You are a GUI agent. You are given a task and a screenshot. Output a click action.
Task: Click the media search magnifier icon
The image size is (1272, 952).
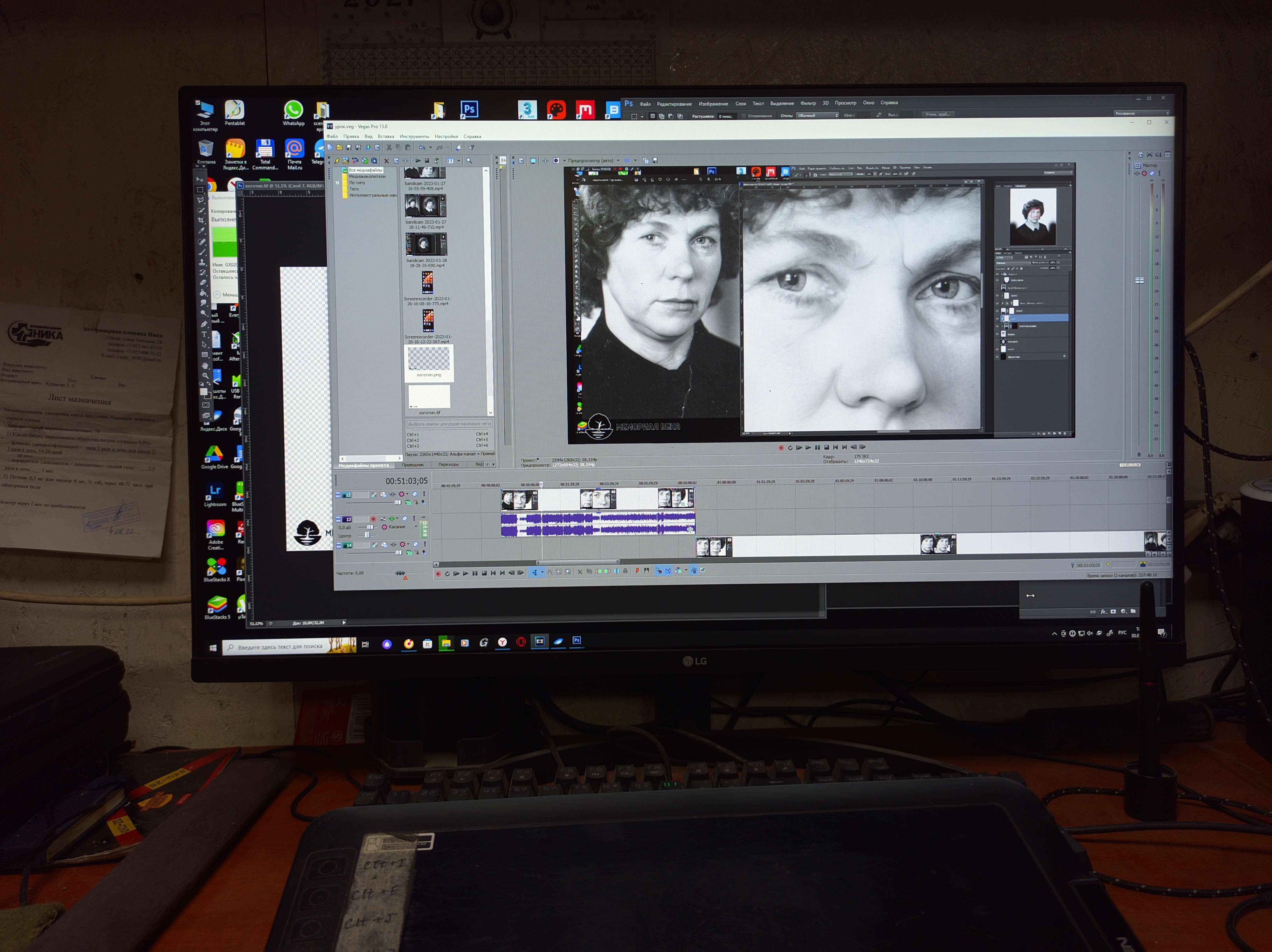click(x=469, y=161)
